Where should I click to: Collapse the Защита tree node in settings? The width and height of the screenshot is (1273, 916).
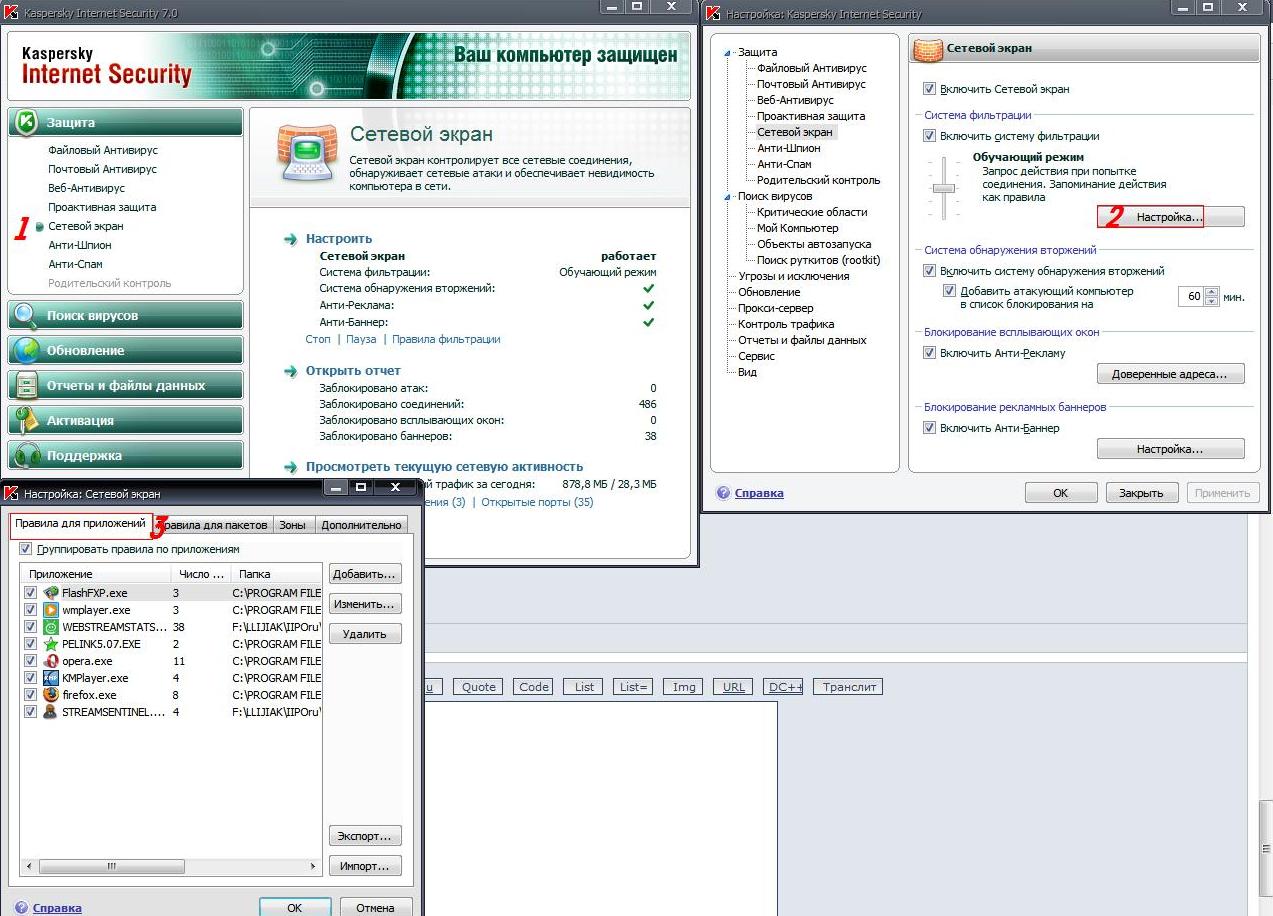click(729, 53)
